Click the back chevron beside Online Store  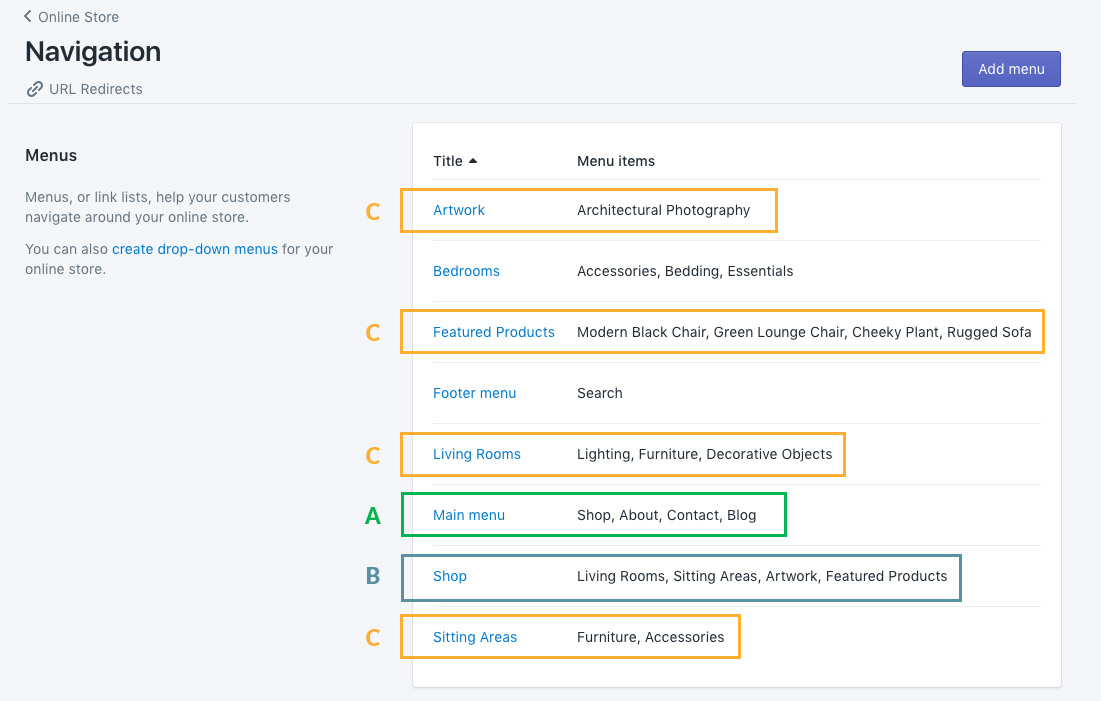pos(28,17)
